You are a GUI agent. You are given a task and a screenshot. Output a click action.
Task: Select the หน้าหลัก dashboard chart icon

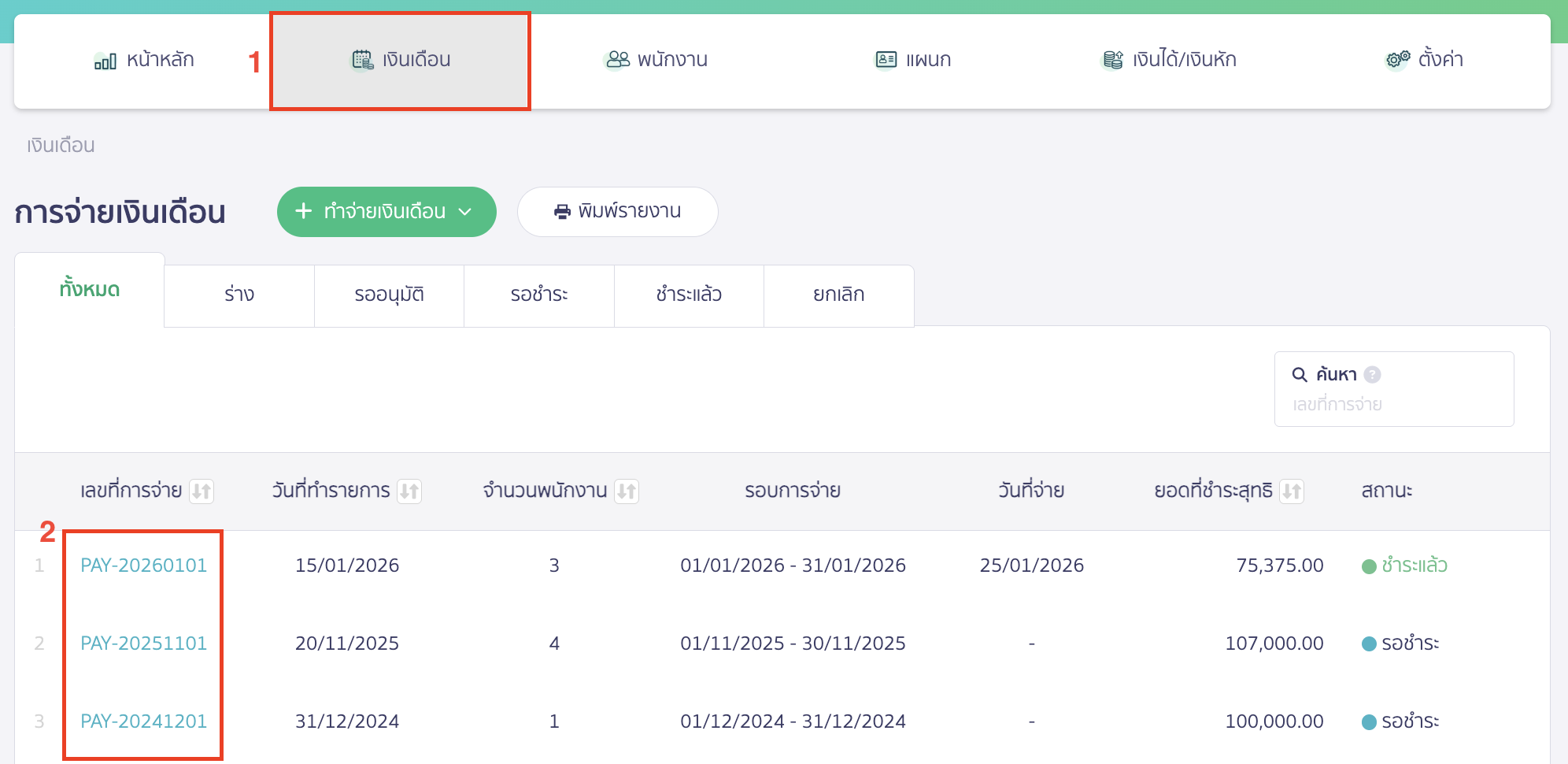click(x=103, y=59)
